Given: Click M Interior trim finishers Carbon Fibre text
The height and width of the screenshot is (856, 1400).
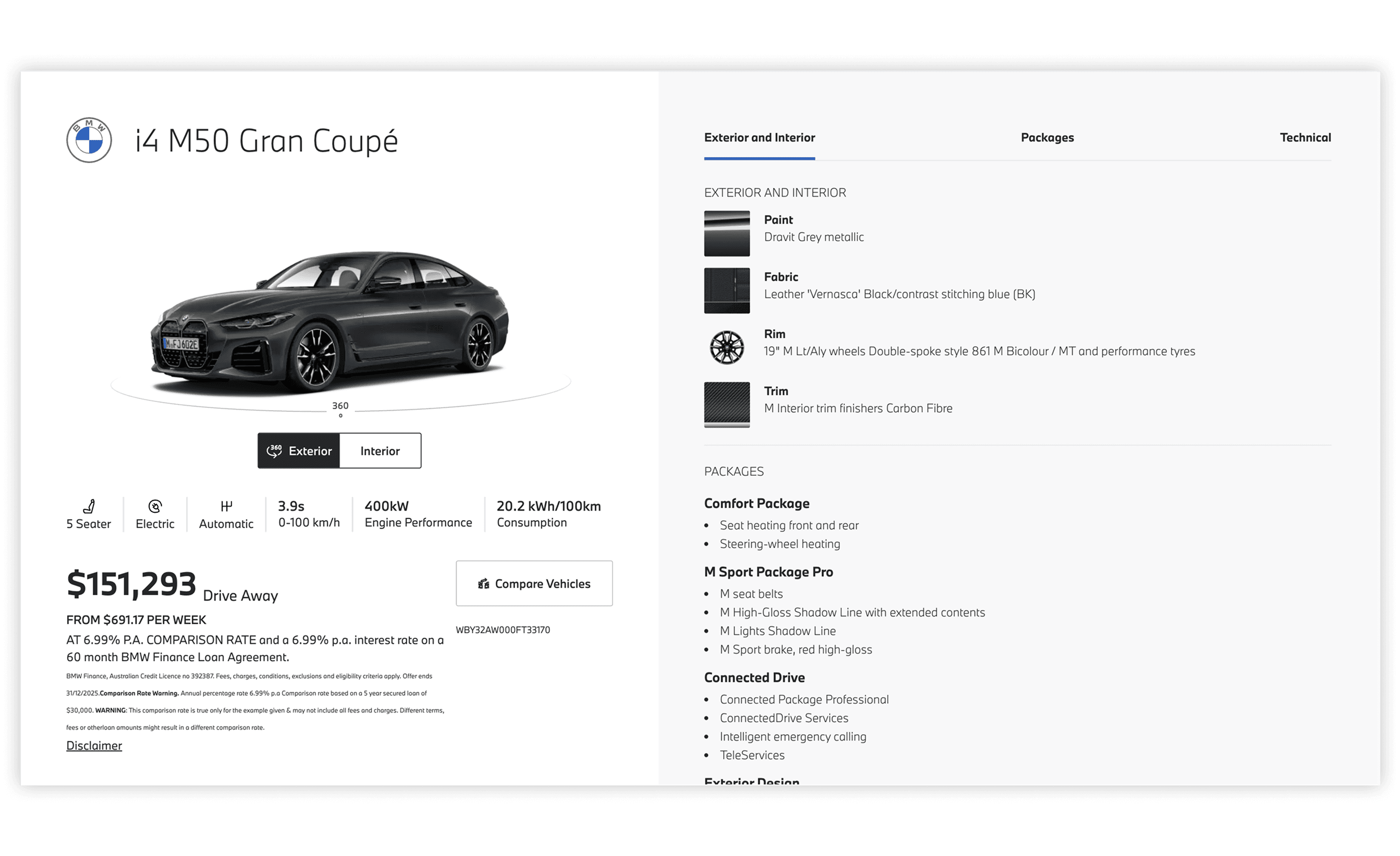Looking at the screenshot, I should (x=858, y=408).
